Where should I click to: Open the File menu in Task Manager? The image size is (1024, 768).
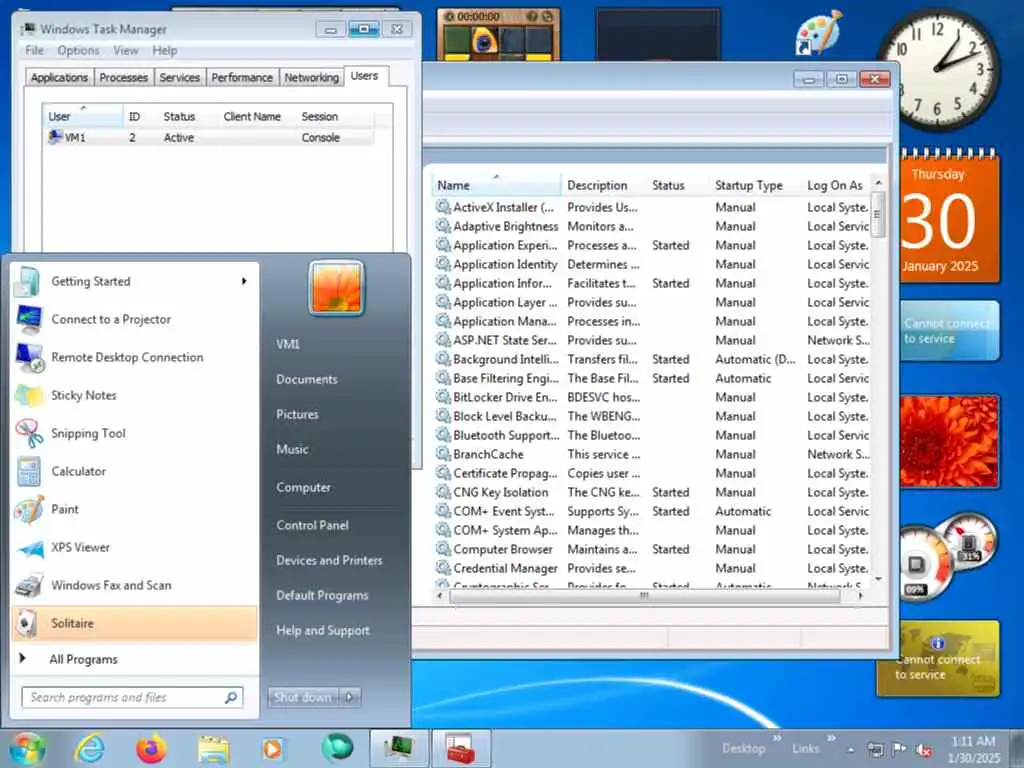point(34,50)
